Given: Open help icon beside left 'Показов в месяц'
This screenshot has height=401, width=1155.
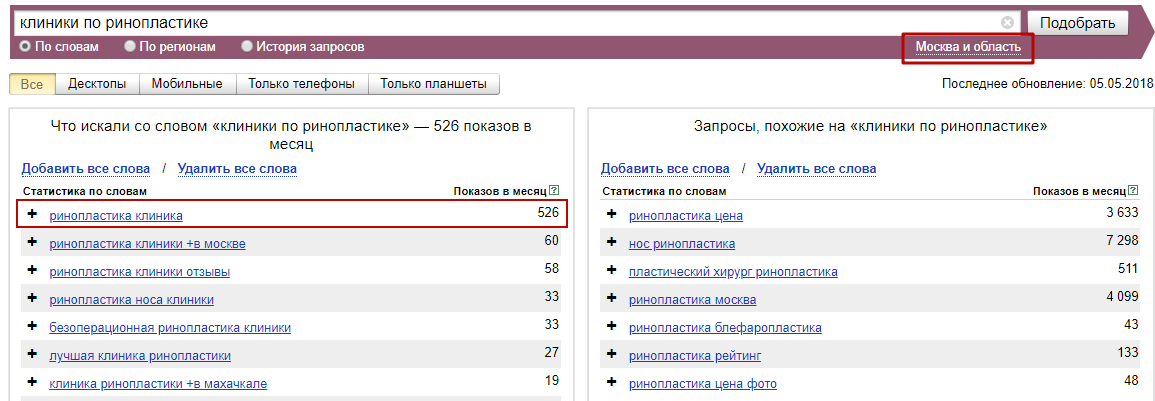Looking at the screenshot, I should coord(554,191).
